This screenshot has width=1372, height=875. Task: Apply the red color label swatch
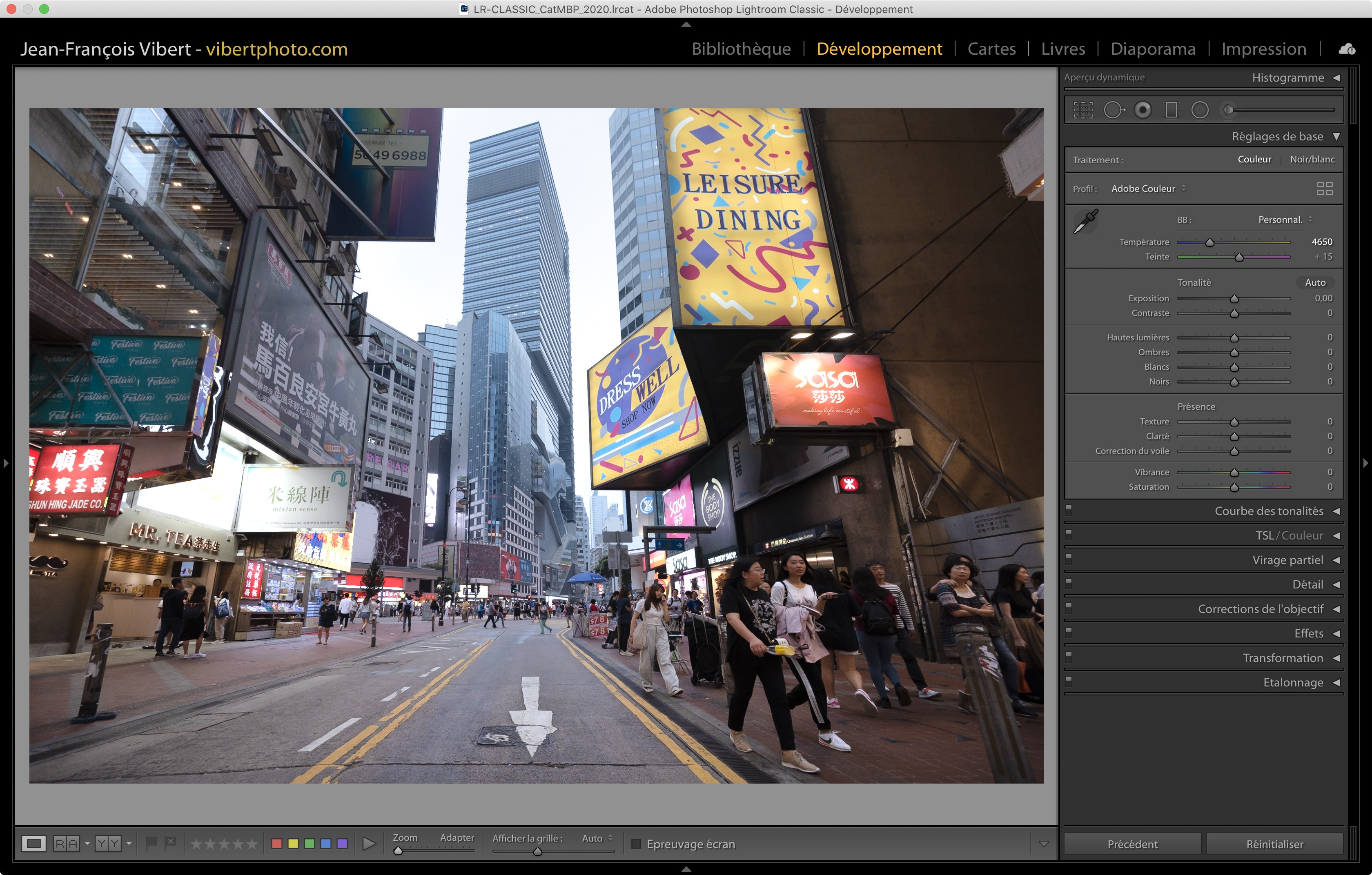tap(277, 844)
